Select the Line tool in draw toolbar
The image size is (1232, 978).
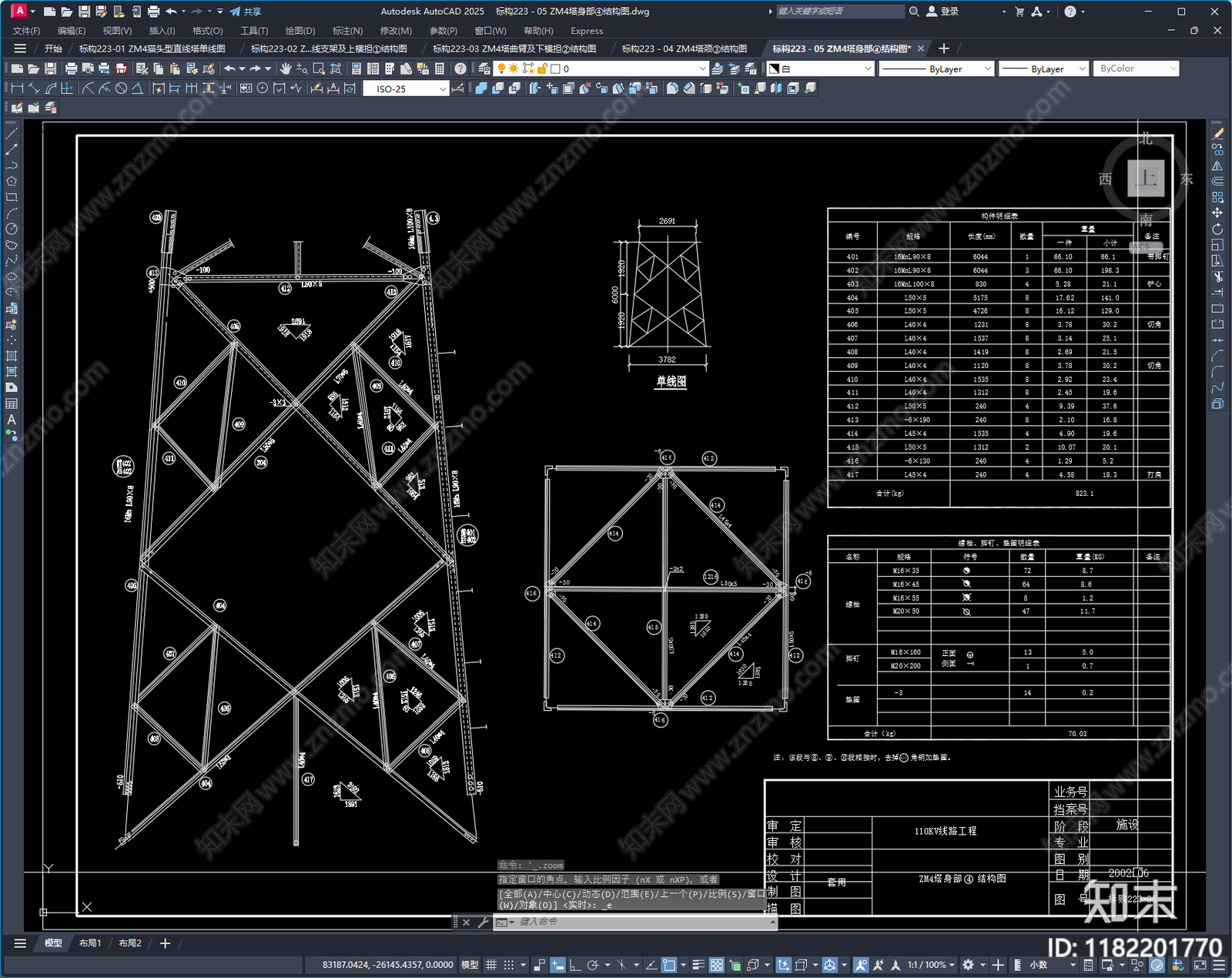tap(12, 133)
